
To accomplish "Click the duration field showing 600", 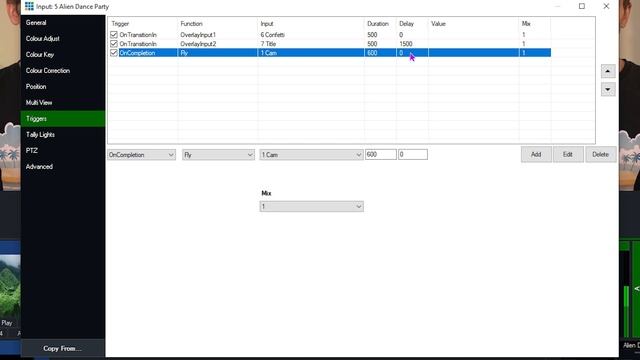I will pyautogui.click(x=380, y=154).
